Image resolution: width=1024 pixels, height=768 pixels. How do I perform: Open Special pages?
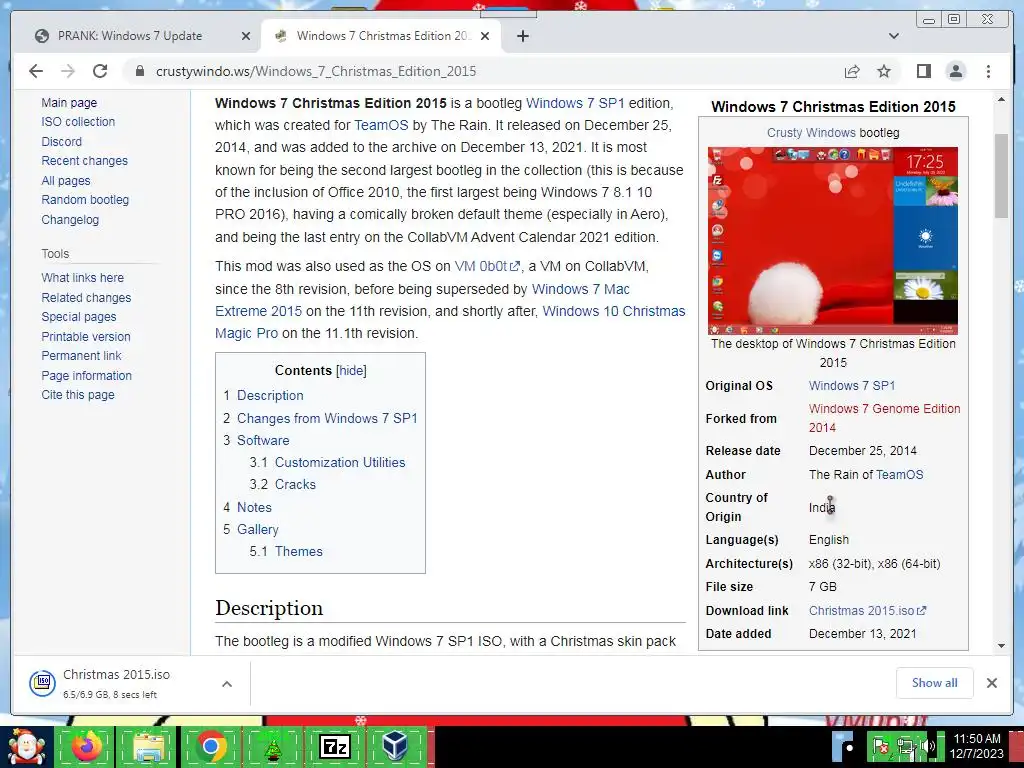point(78,317)
